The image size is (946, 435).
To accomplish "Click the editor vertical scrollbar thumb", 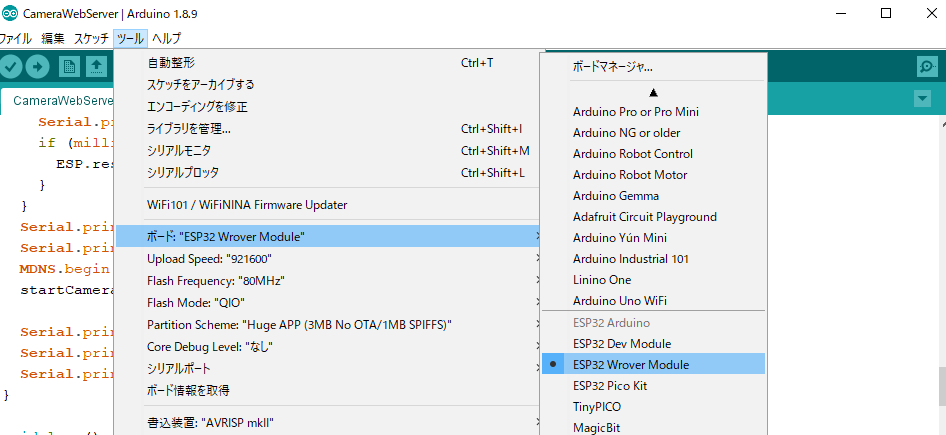I will click(942, 386).
